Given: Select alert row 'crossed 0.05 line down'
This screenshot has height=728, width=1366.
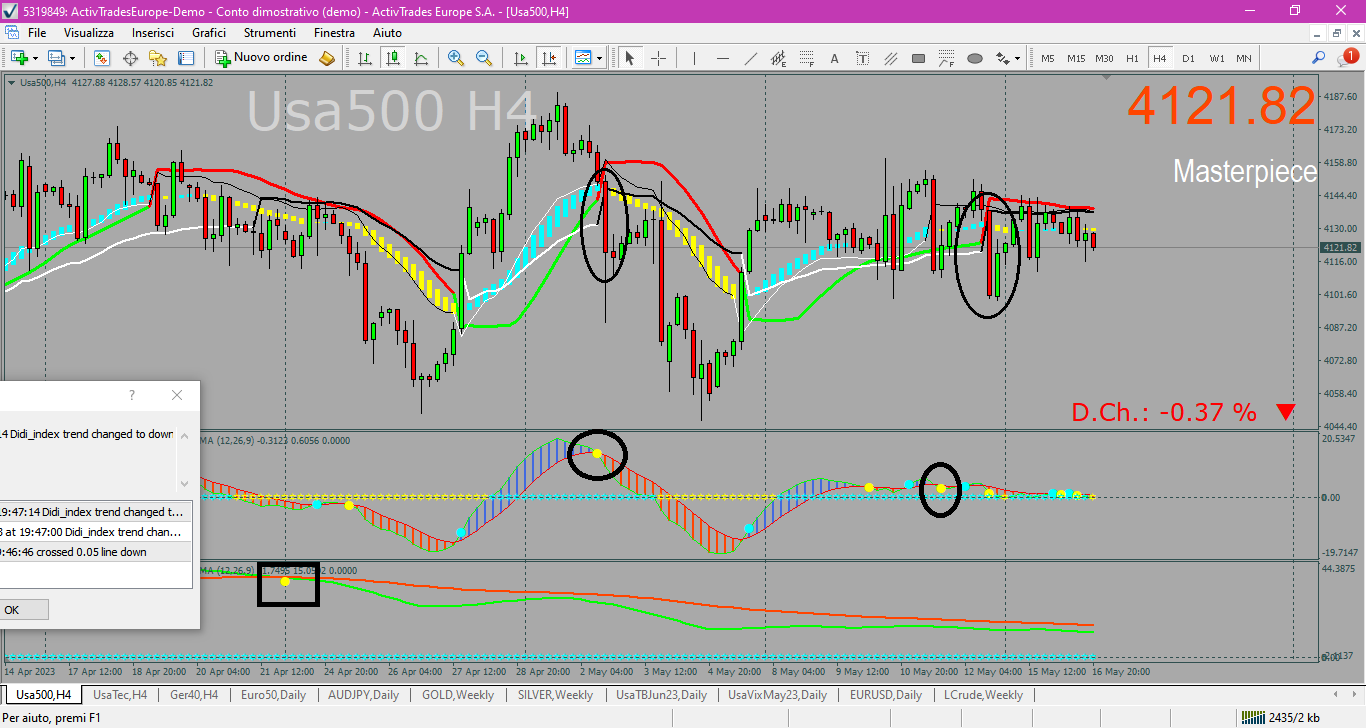Looking at the screenshot, I should pyautogui.click(x=96, y=552).
